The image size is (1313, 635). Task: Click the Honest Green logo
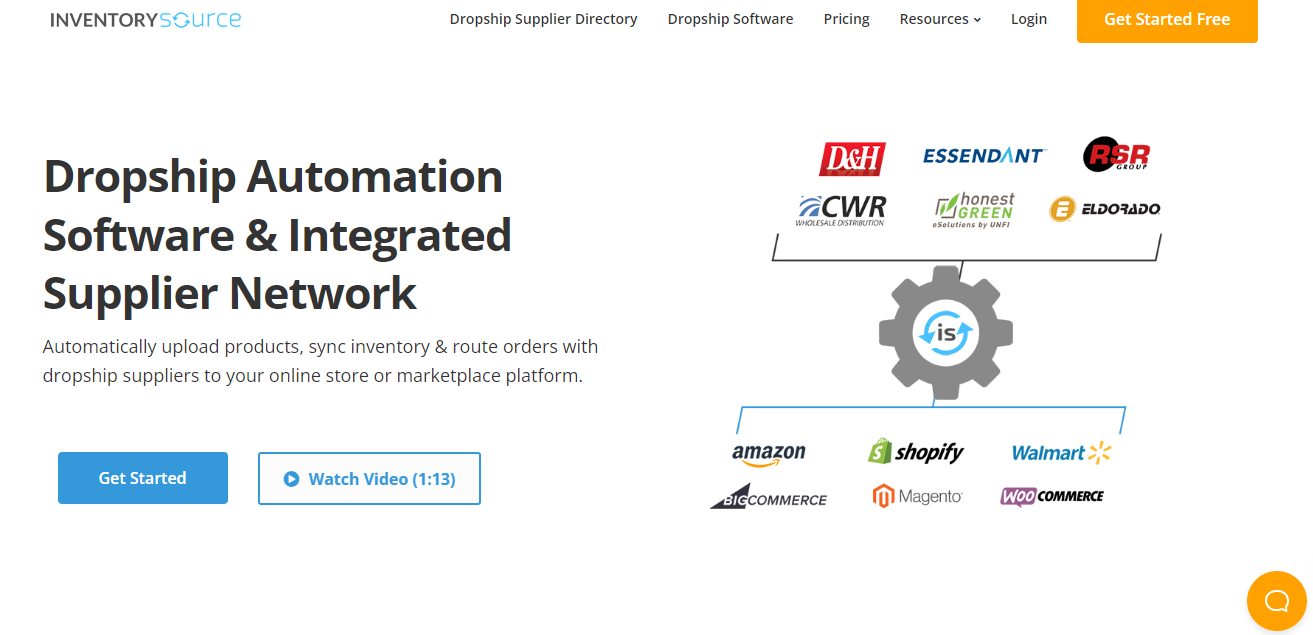coord(973,211)
